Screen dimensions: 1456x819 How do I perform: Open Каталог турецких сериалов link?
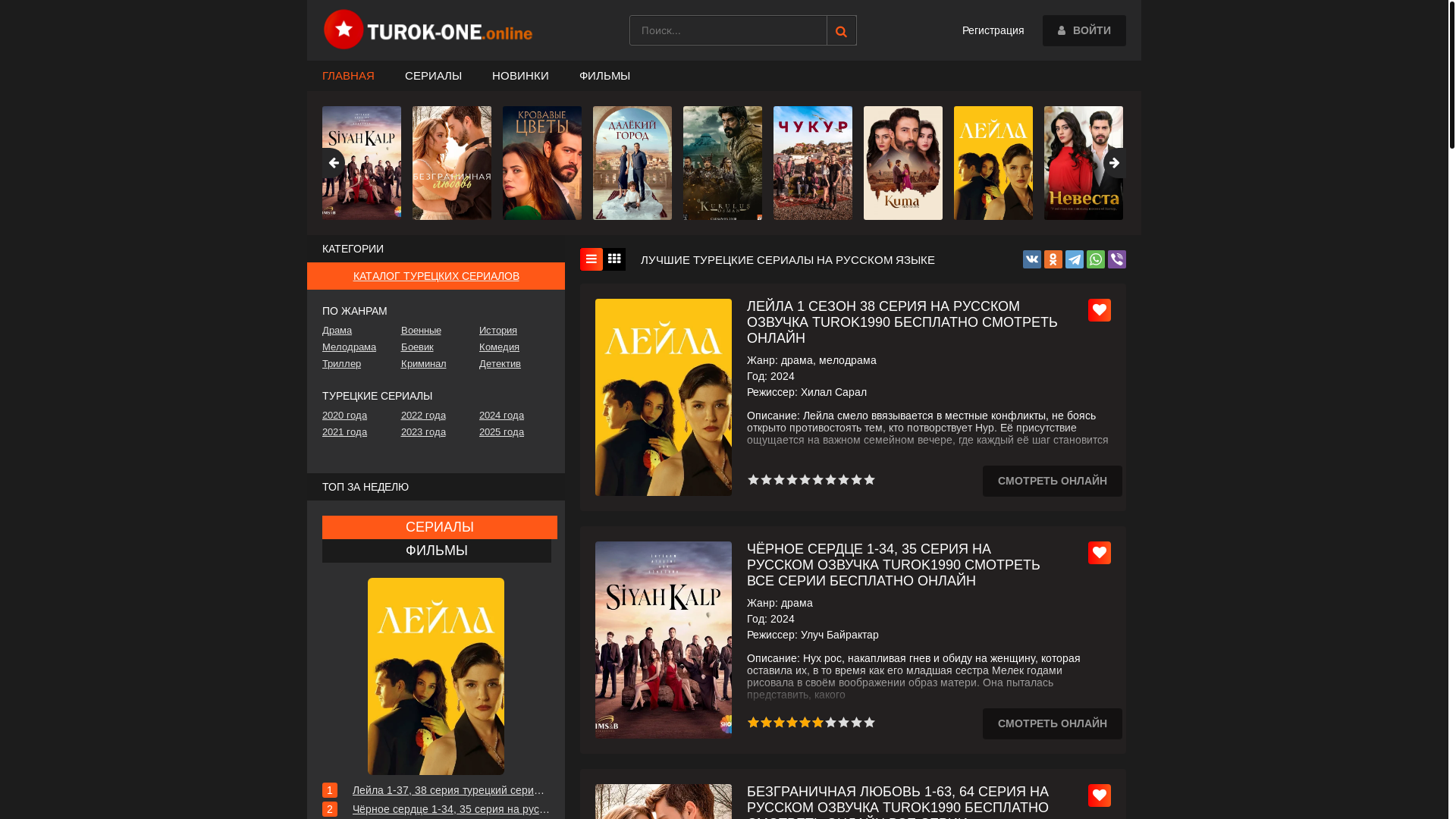click(436, 276)
